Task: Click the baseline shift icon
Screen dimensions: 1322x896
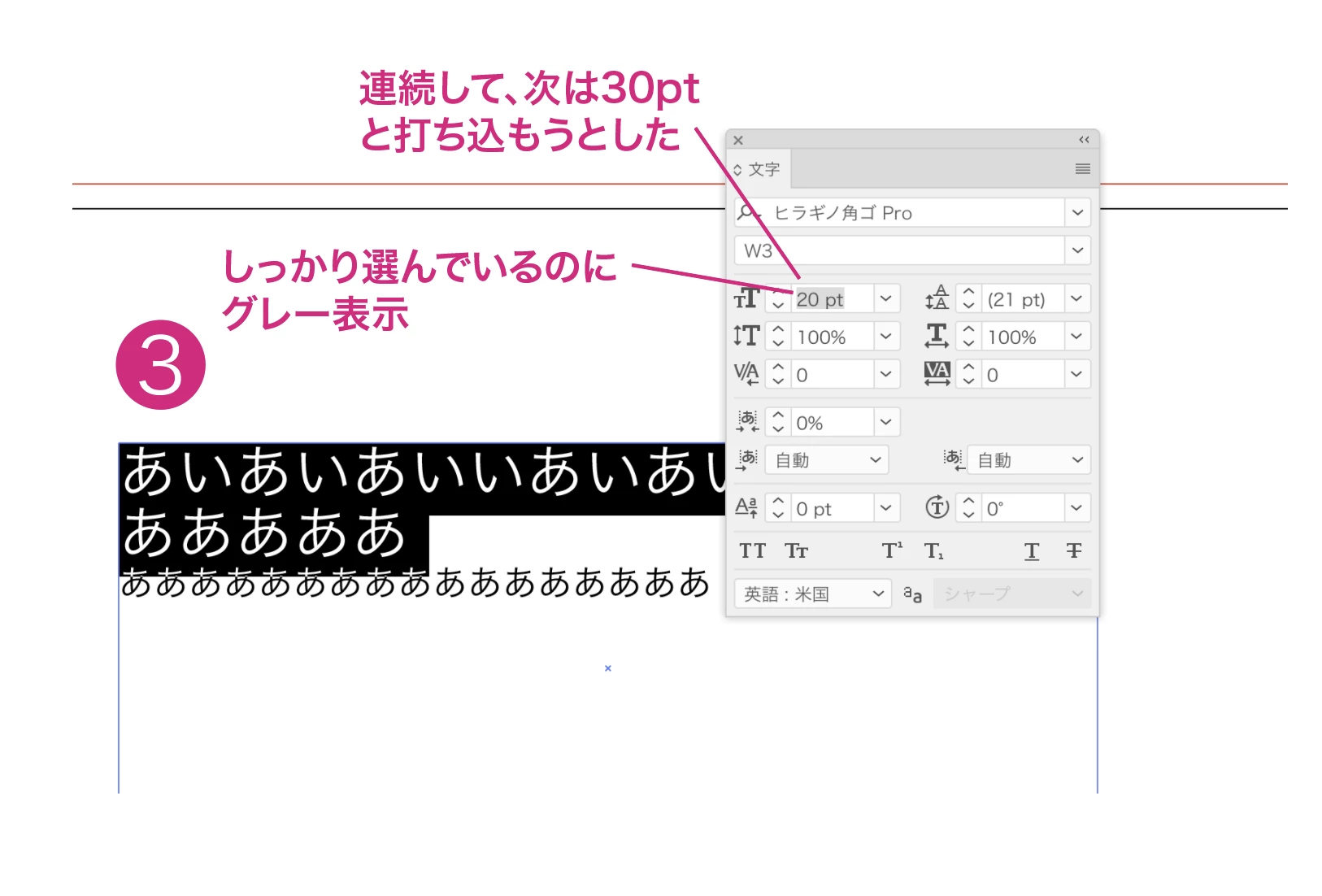Action: [x=746, y=508]
